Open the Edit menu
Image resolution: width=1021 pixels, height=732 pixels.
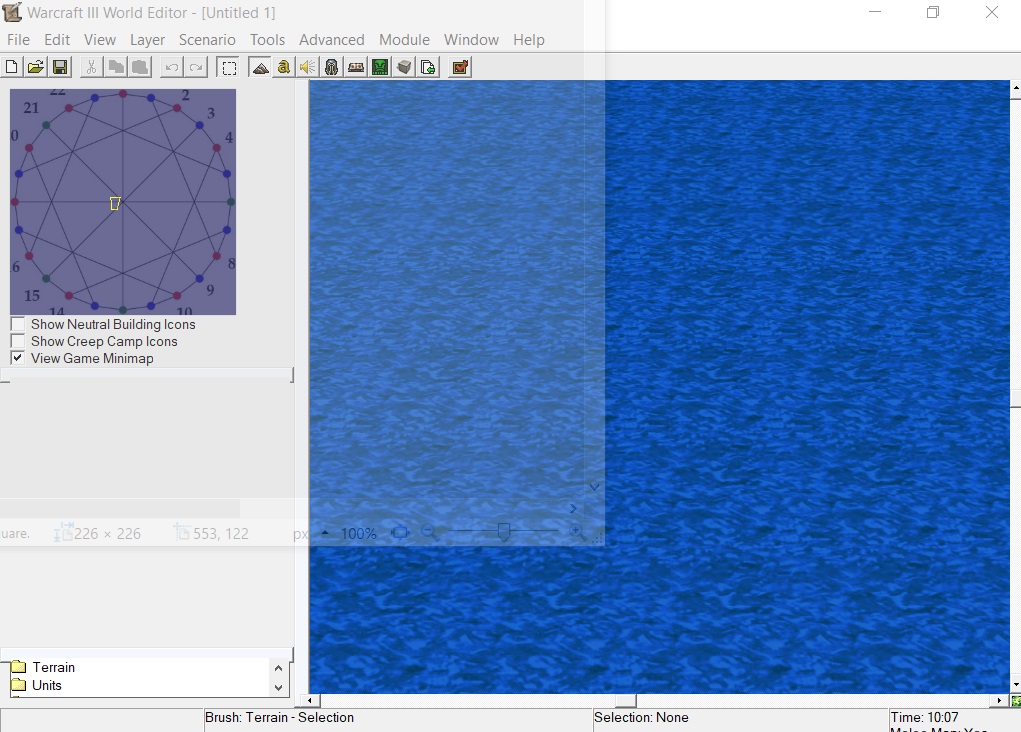pos(57,40)
